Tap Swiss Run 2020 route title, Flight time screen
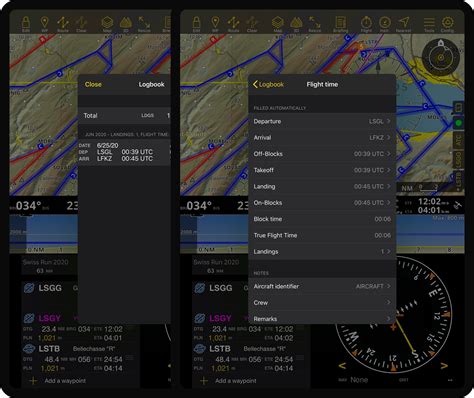 pos(216,262)
